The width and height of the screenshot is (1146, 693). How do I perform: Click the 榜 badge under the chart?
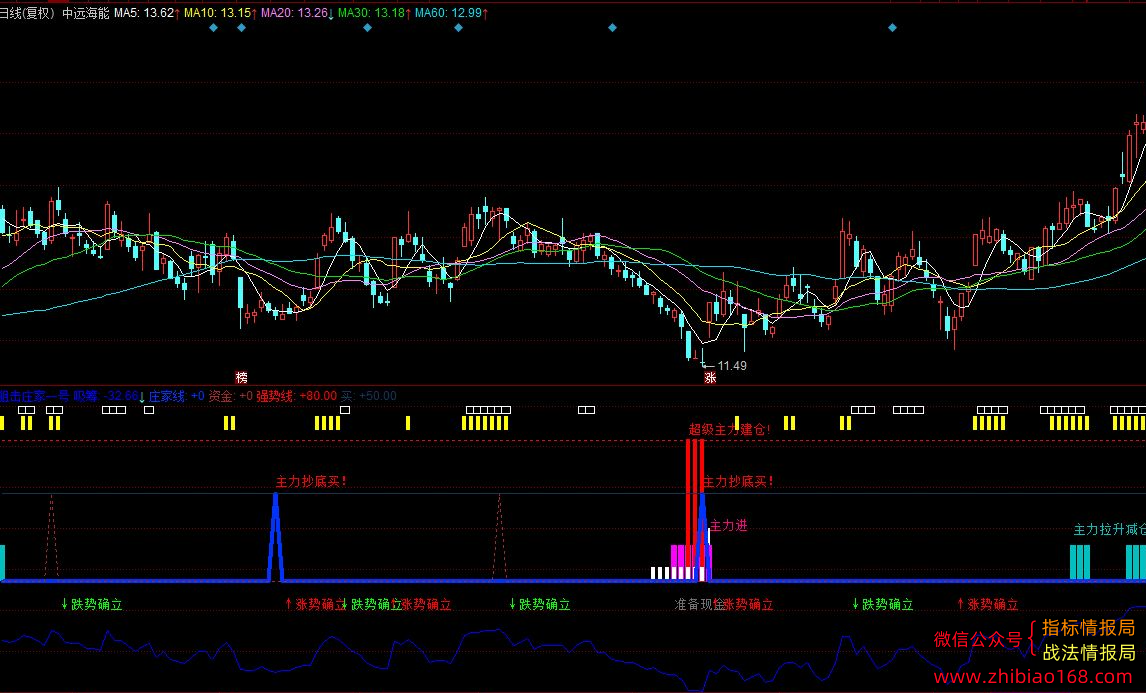241,377
